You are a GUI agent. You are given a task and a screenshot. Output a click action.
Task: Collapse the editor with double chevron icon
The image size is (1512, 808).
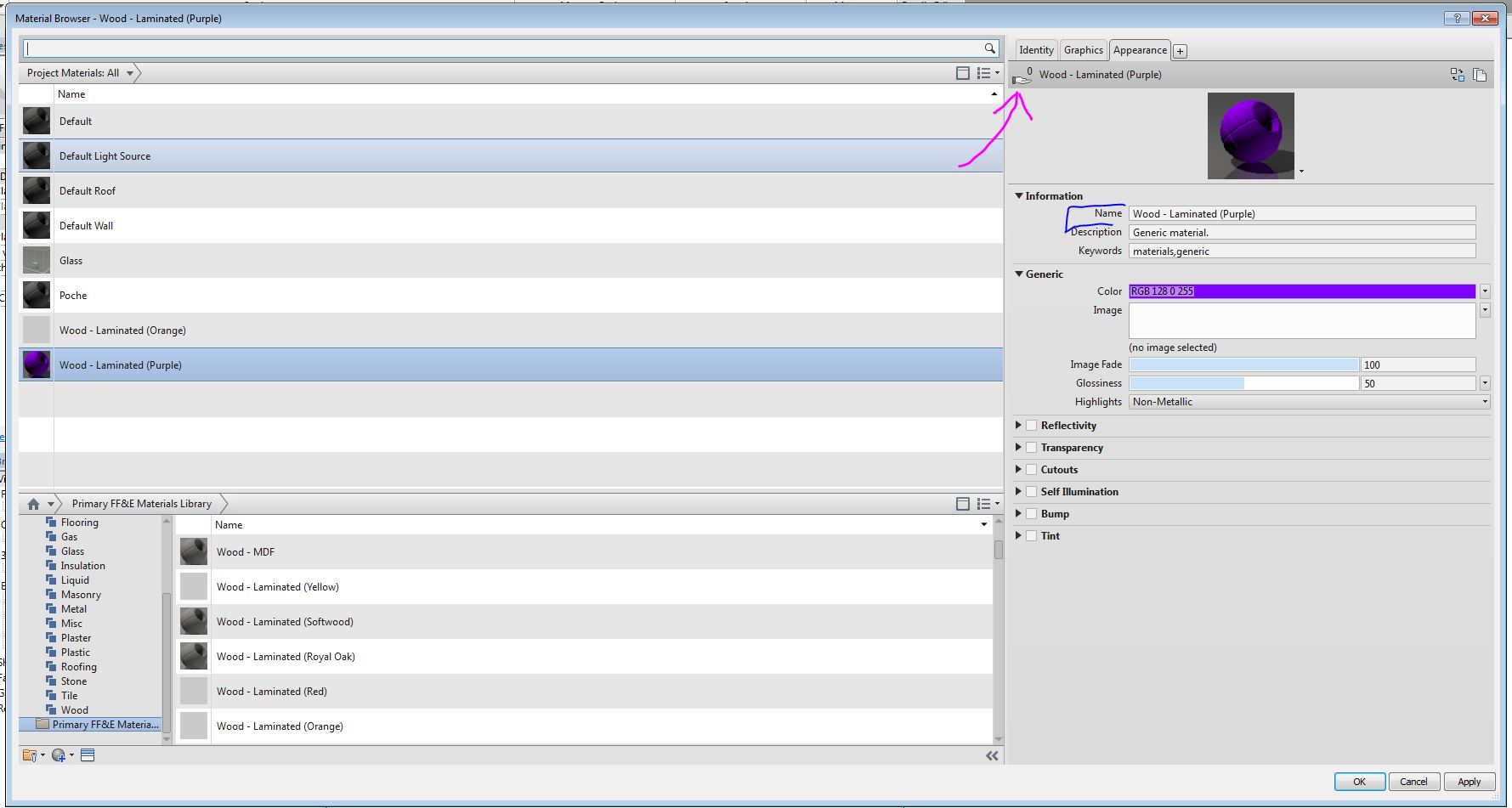(992, 755)
